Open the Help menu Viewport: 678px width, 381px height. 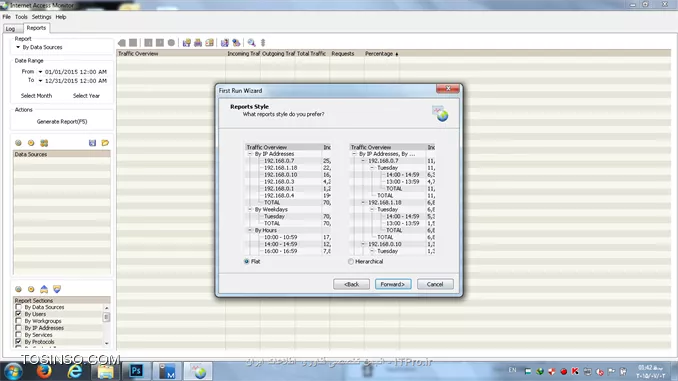click(61, 17)
